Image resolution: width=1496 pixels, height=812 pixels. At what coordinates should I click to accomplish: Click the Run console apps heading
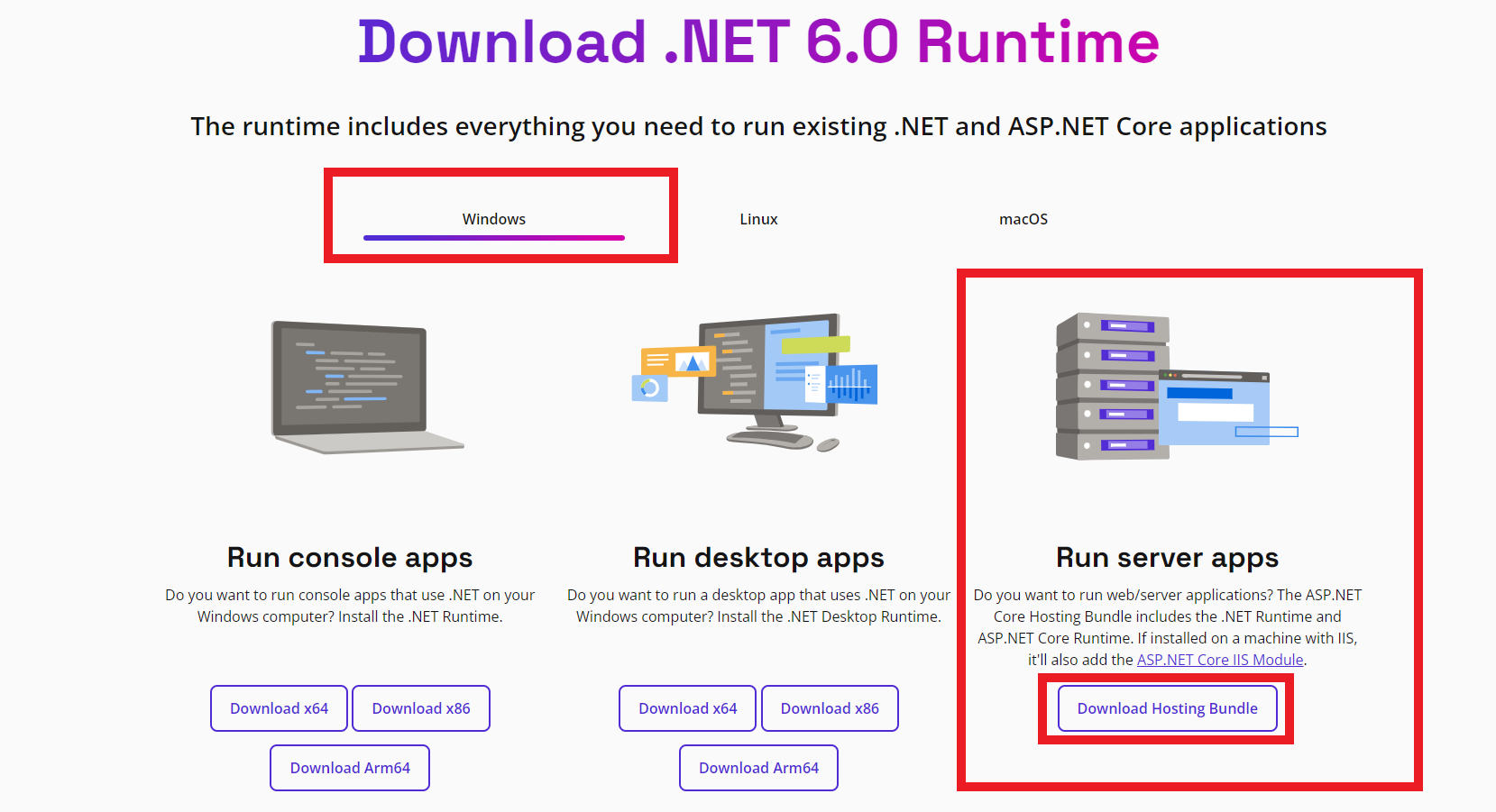click(x=350, y=558)
